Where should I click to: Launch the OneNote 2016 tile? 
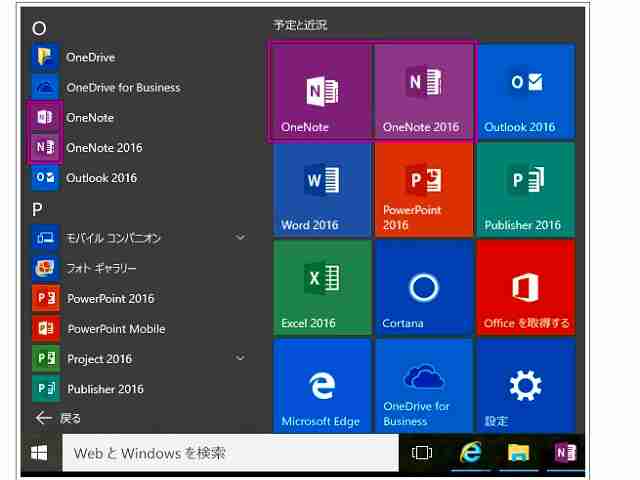click(424, 91)
